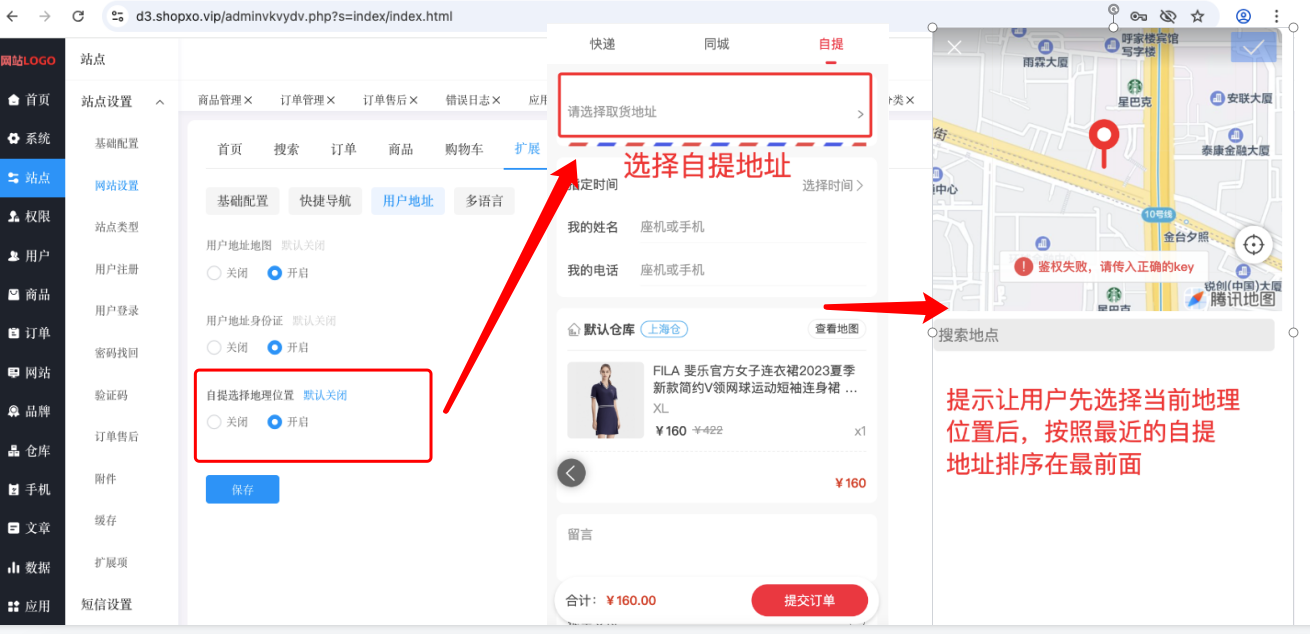This screenshot has height=634, width=1310.
Task: Close the 商品管理 tab
Action: coord(248,100)
